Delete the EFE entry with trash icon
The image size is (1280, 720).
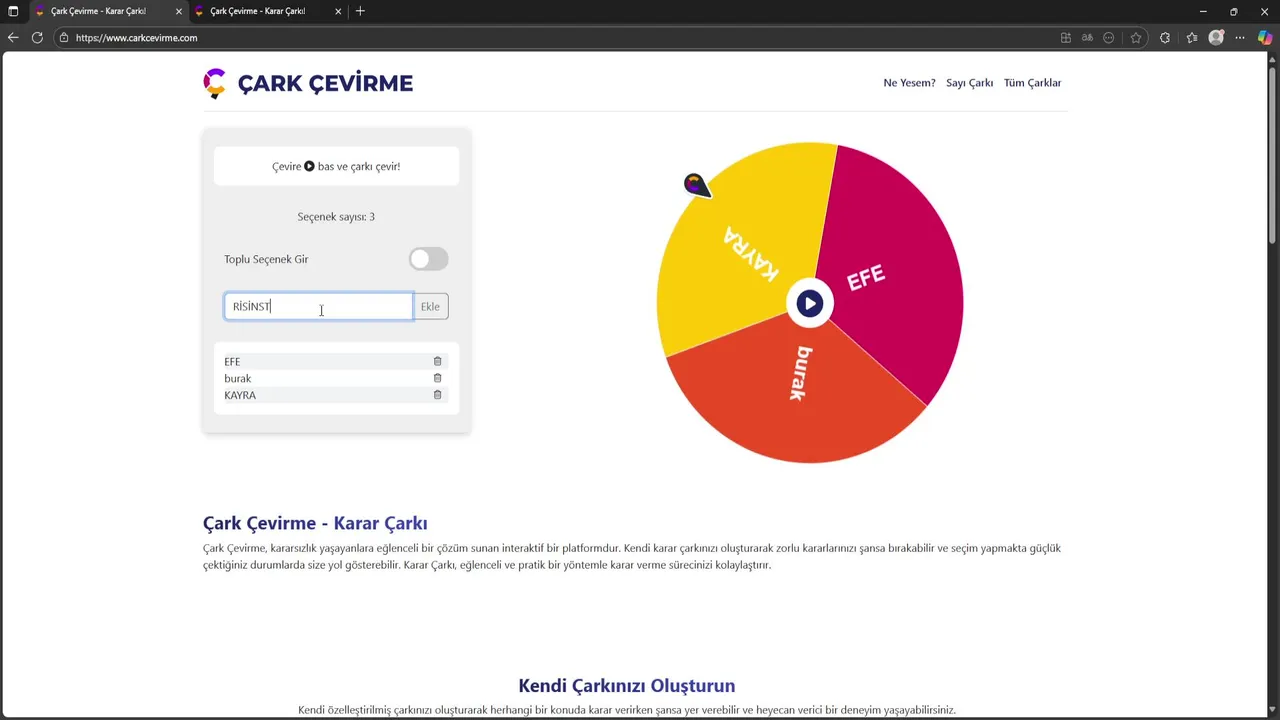[437, 361]
